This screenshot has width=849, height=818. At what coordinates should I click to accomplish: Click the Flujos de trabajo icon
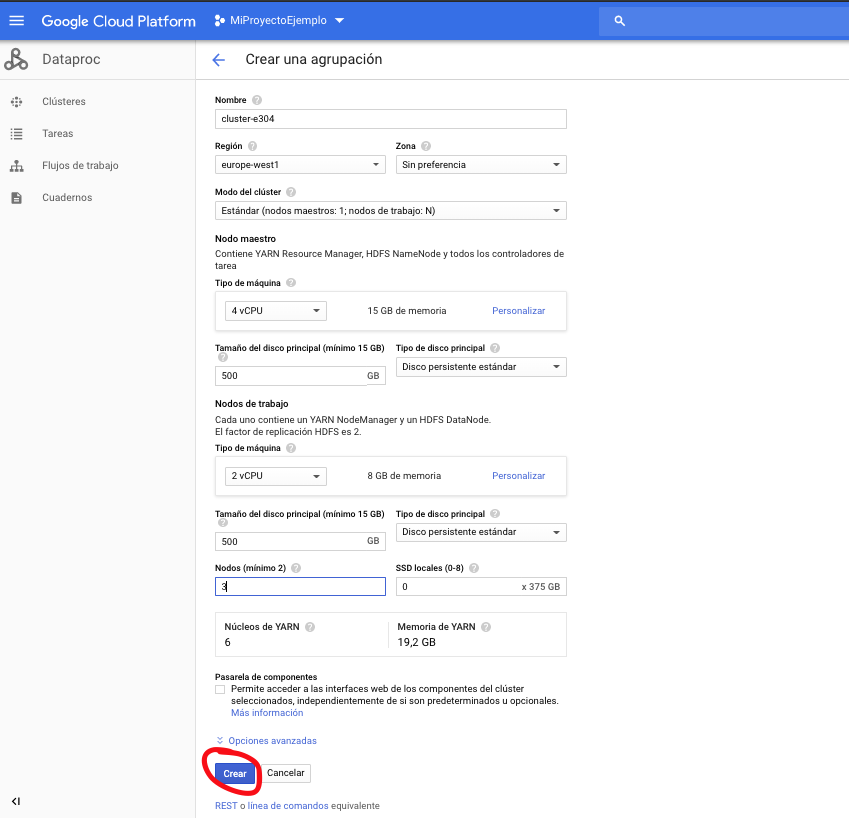point(17,166)
